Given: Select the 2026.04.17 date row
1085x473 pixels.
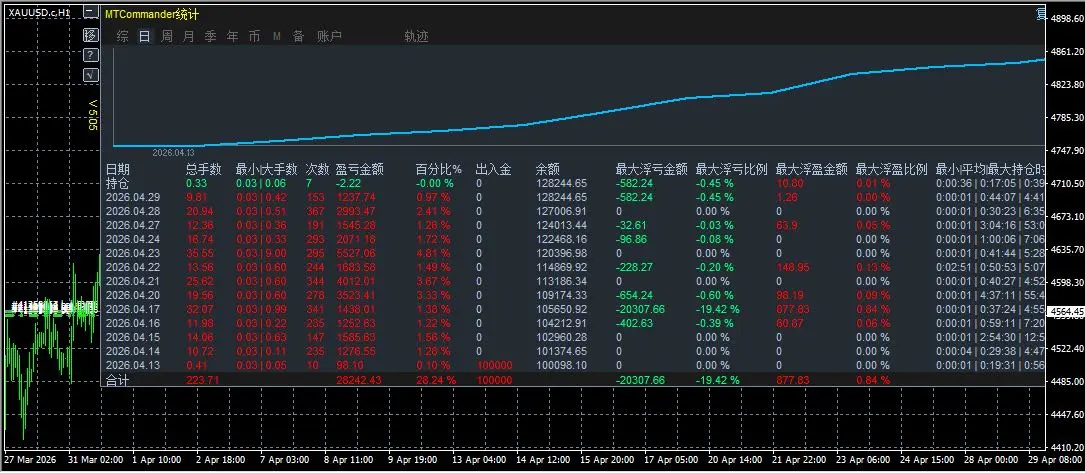Looking at the screenshot, I should pos(133,309).
